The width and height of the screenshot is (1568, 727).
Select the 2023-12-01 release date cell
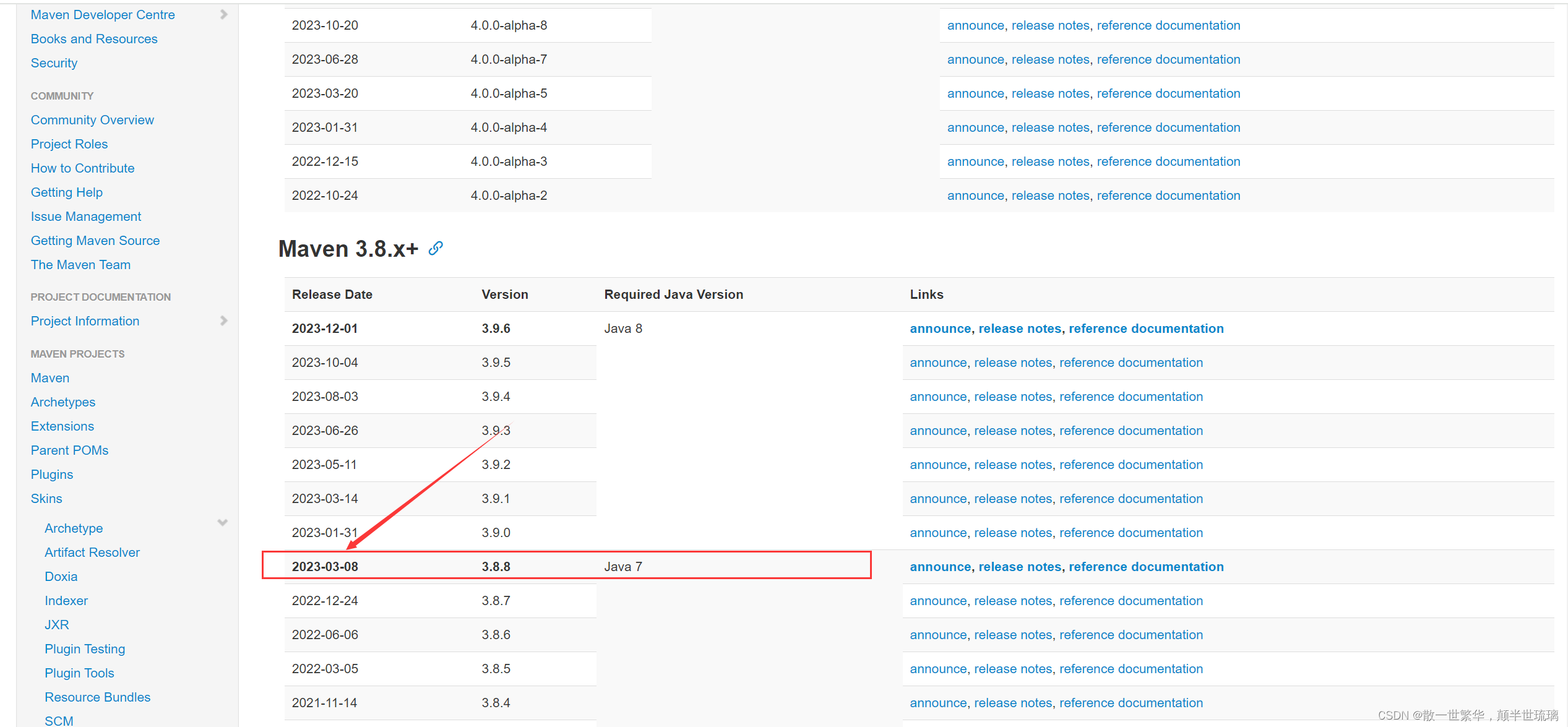325,329
